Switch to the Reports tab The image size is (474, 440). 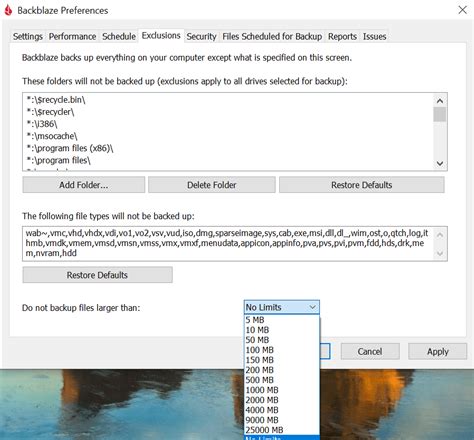pyautogui.click(x=342, y=36)
